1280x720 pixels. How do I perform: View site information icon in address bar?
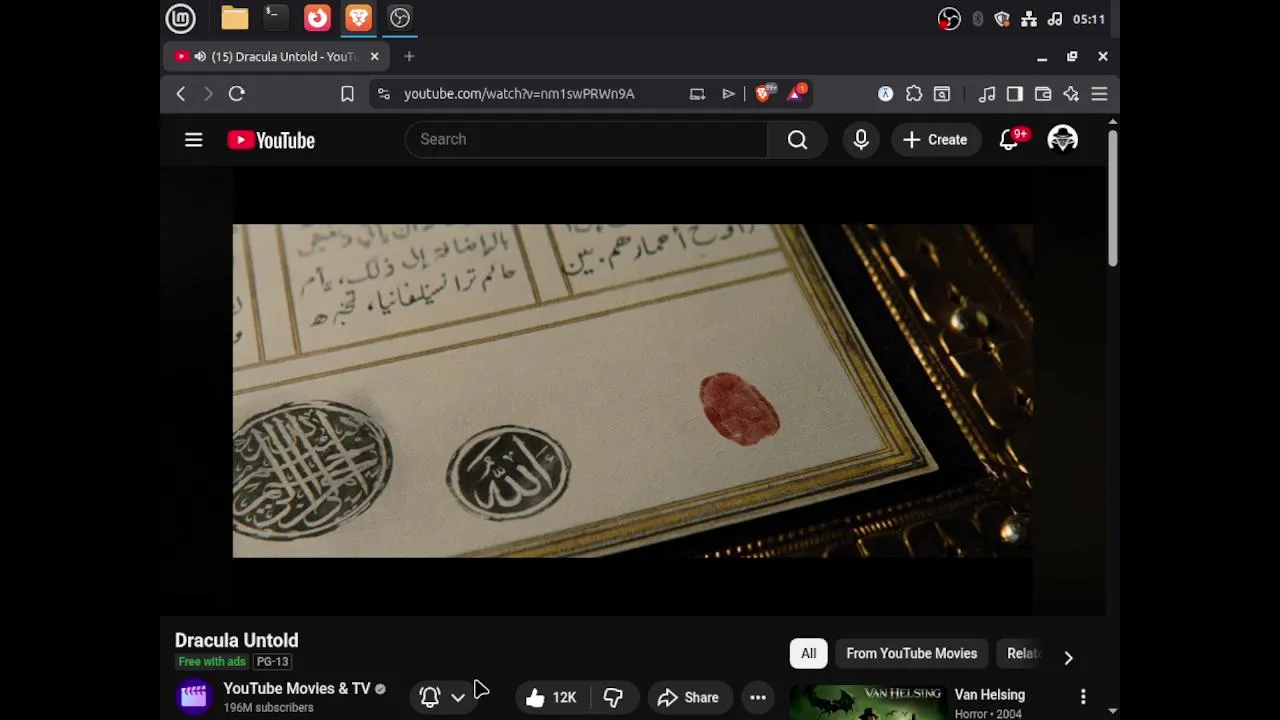point(384,94)
